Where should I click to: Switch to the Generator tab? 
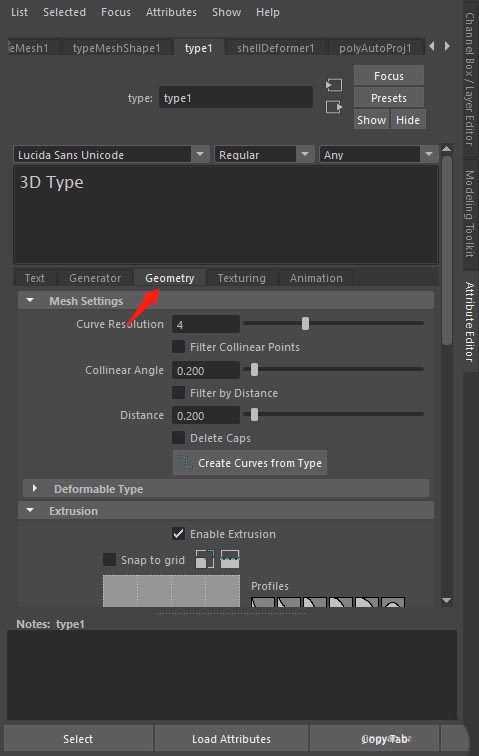(x=95, y=278)
